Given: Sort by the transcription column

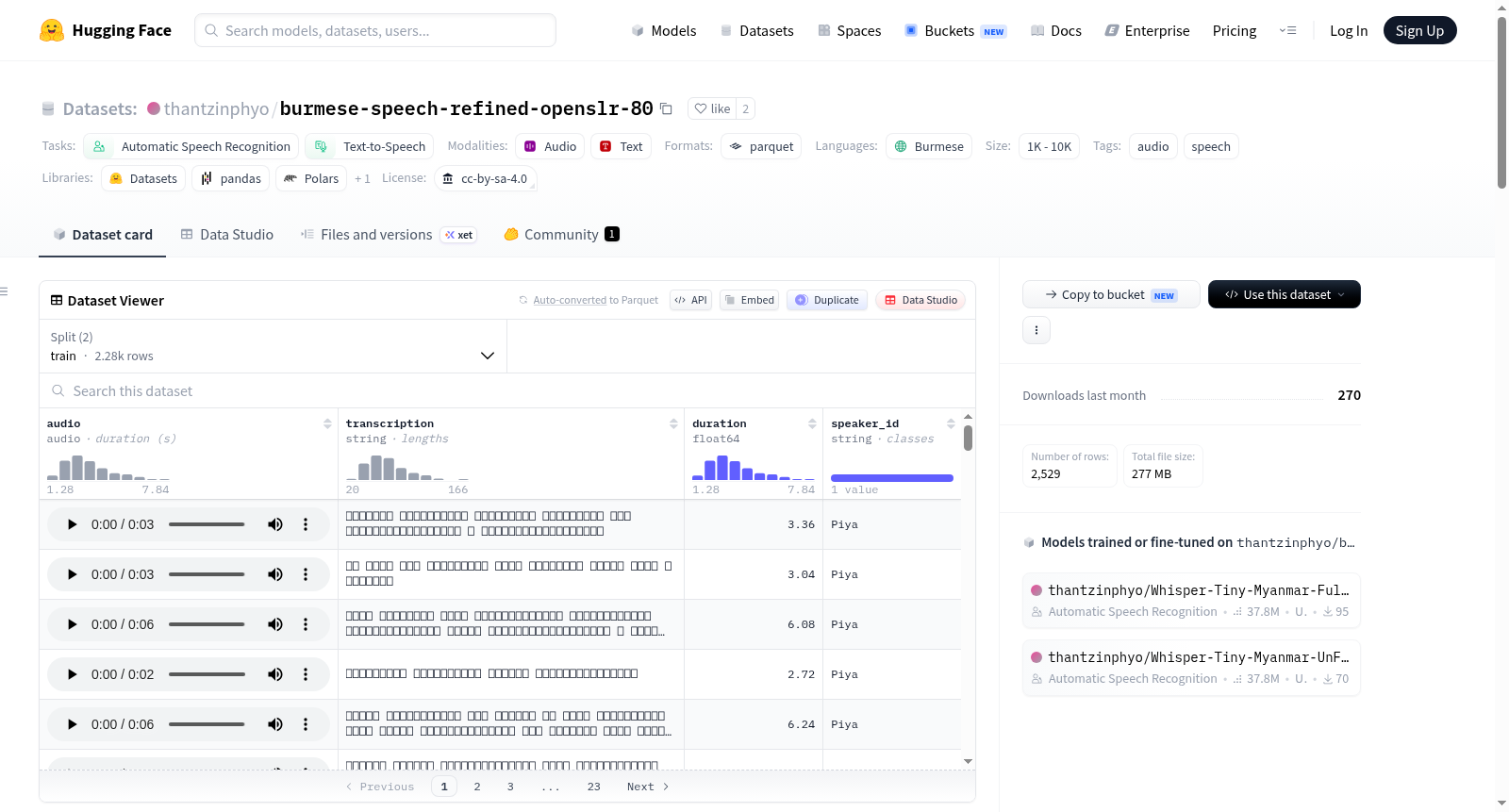Looking at the screenshot, I should 673,423.
